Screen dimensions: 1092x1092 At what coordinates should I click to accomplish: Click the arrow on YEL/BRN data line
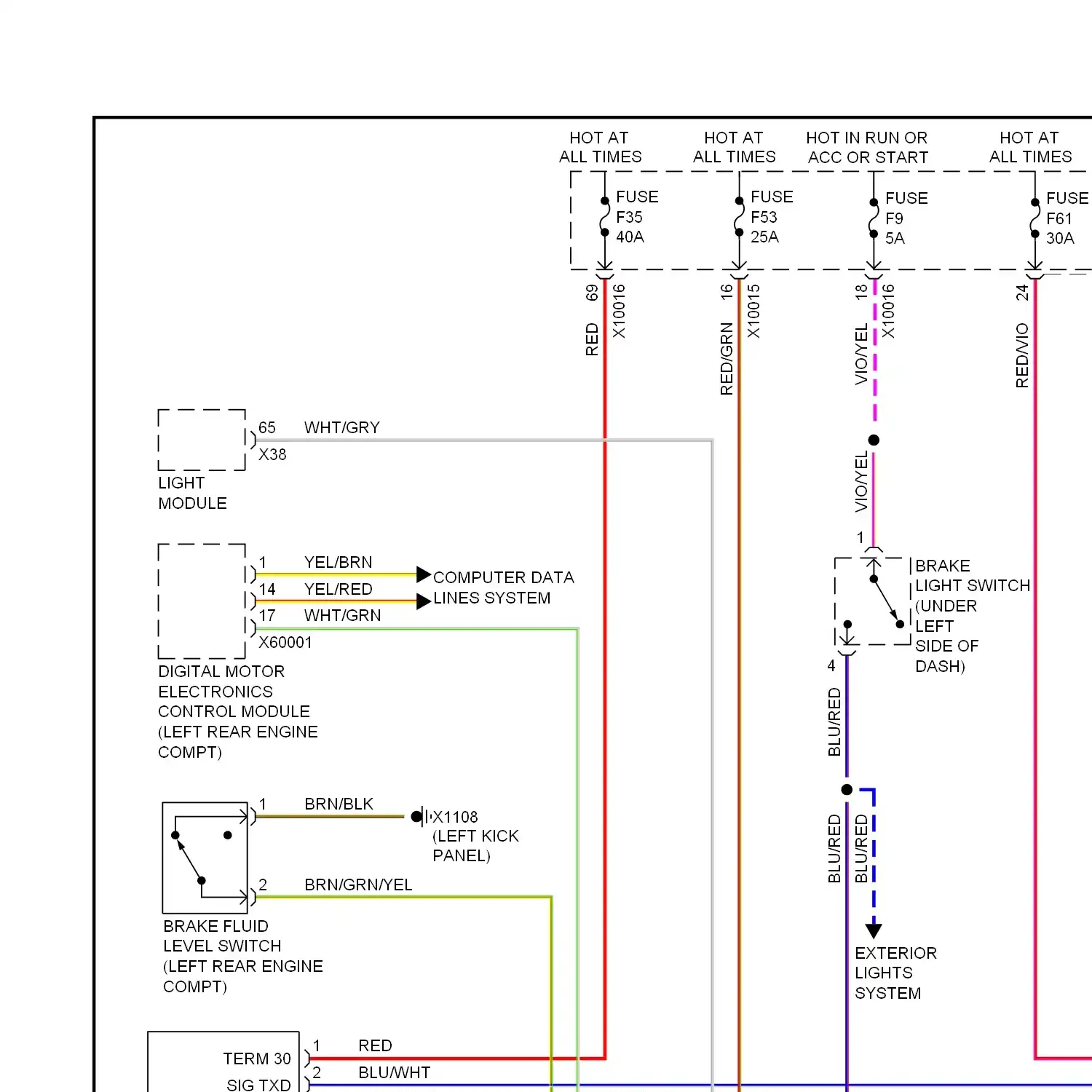(424, 574)
